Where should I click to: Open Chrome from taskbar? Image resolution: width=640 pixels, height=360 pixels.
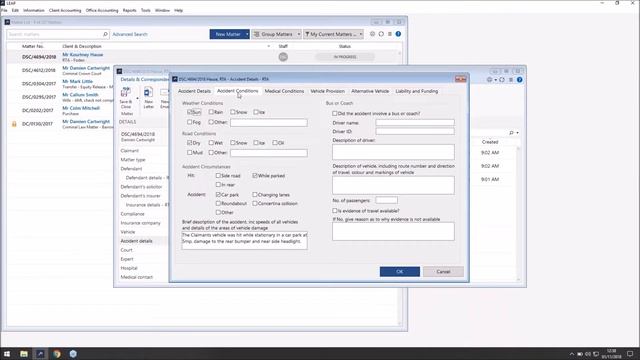(x=57, y=354)
